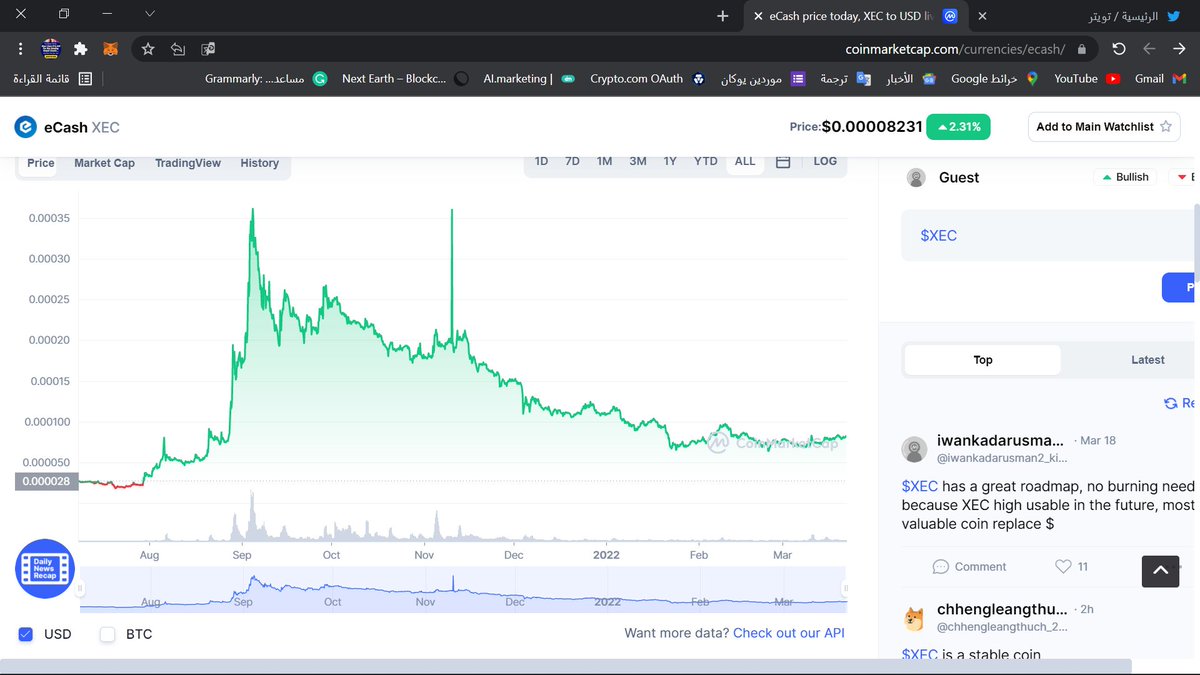Image resolution: width=1200 pixels, height=675 pixels.
Task: Click Add to Main Watchlist button
Action: tap(1103, 127)
